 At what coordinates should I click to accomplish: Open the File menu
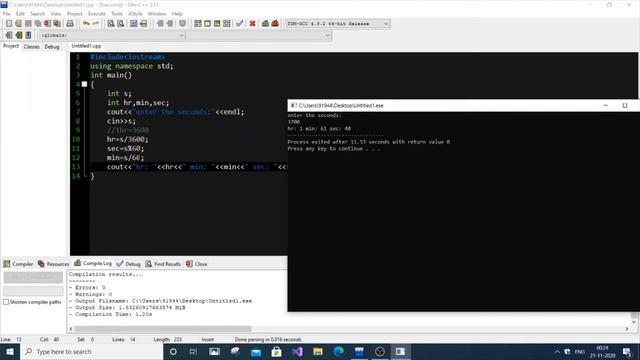coord(7,13)
